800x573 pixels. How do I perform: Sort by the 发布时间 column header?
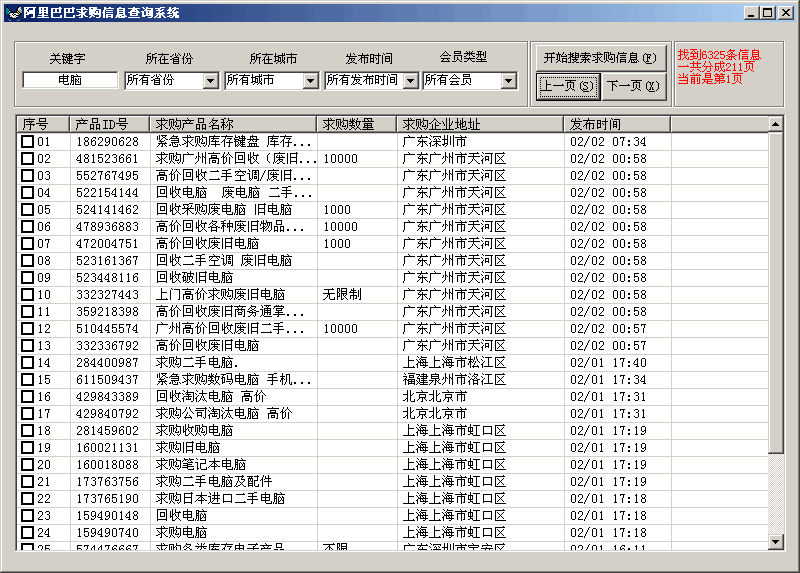(x=617, y=124)
